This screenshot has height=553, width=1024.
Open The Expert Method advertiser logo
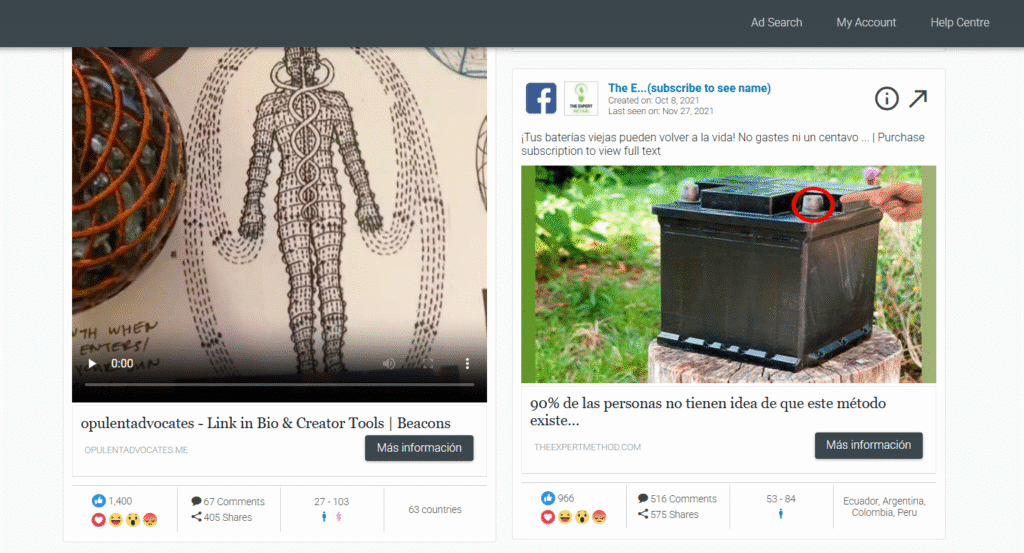coord(581,99)
